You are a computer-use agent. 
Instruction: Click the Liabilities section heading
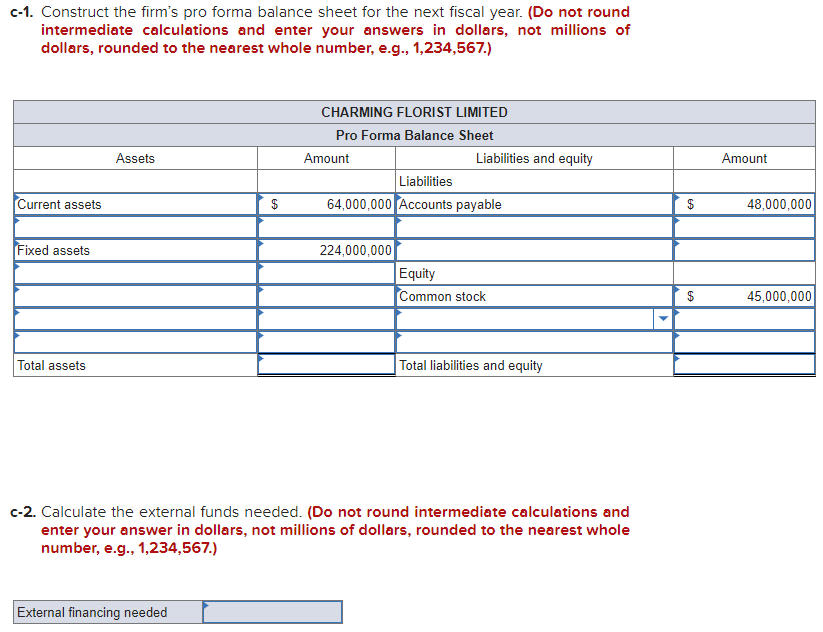[x=426, y=182]
